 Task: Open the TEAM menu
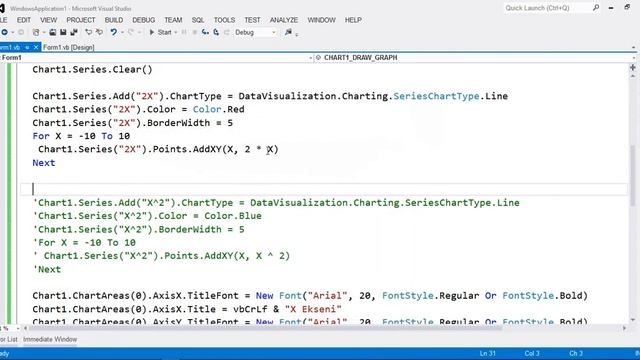pos(173,20)
